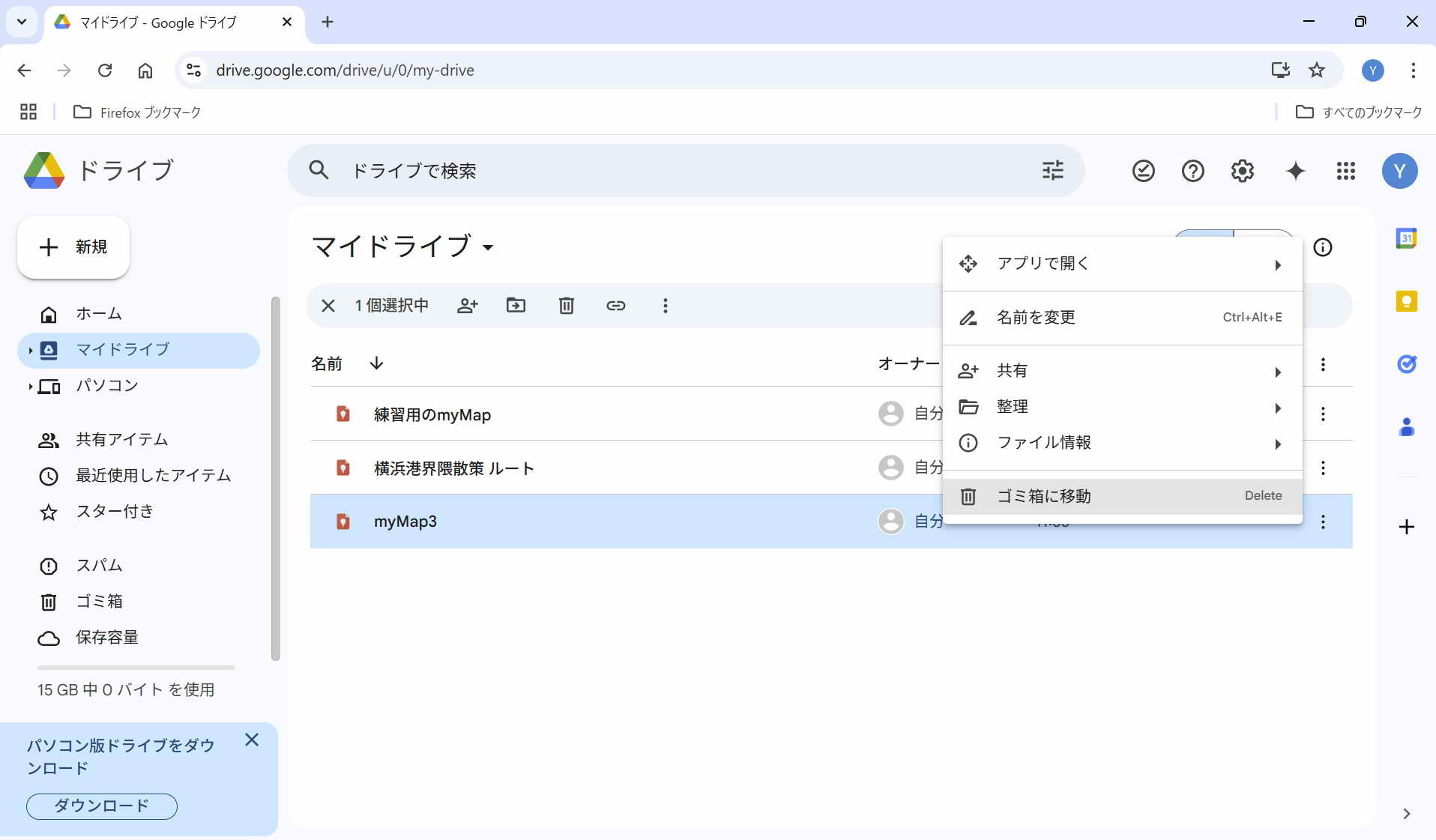Screen dimensions: 1436x840
Task: Open the Gemini sparkle icon
Action: point(1295,172)
